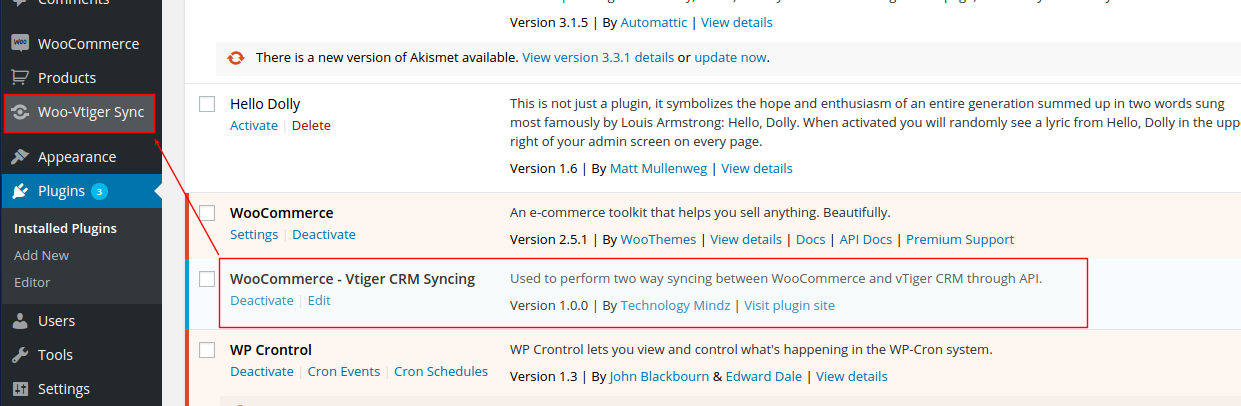1241x406 pixels.
Task: Deactivate the WooCommerce plugin
Action: tap(323, 234)
